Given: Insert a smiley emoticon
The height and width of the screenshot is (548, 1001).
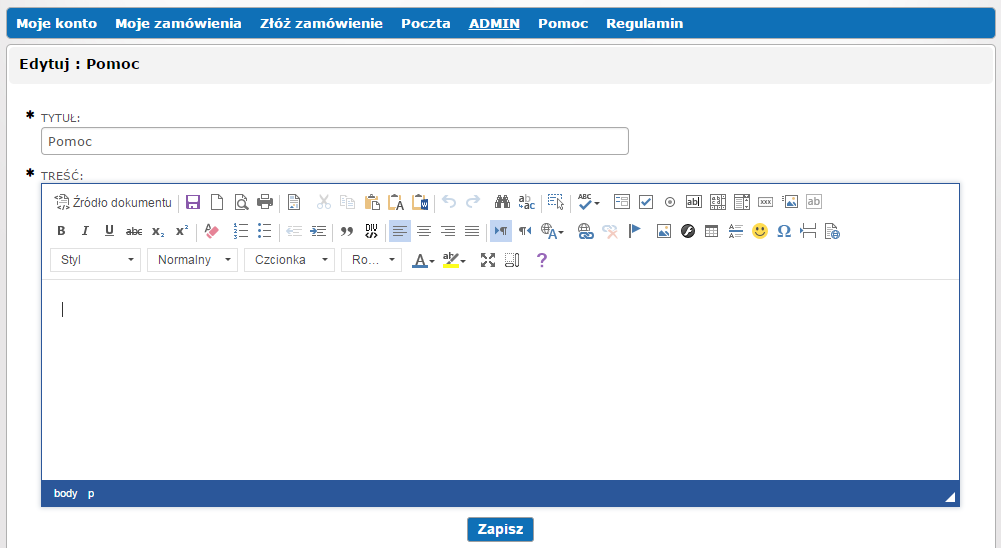Looking at the screenshot, I should pos(760,231).
